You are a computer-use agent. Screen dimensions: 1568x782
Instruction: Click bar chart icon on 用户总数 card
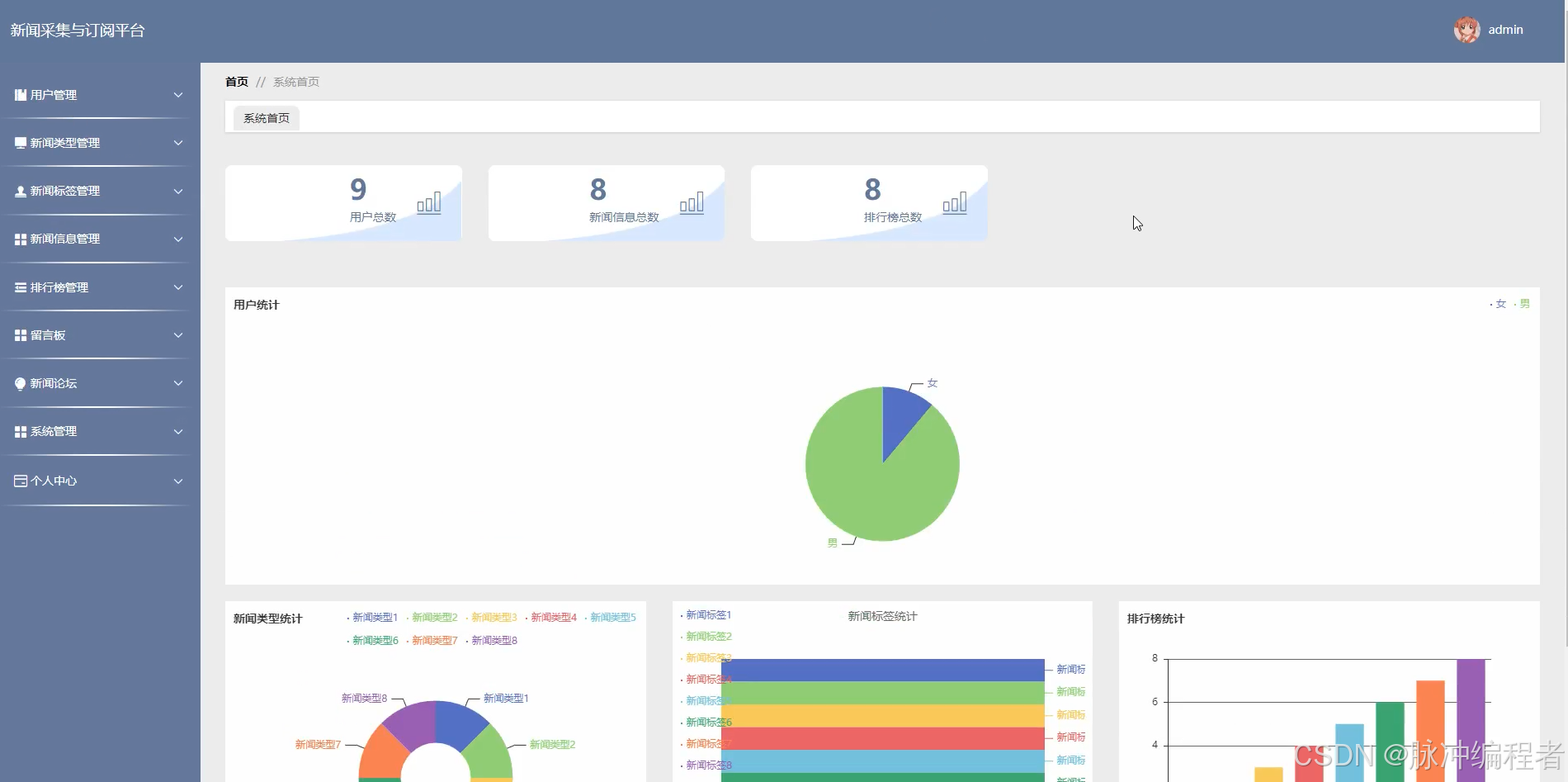click(429, 203)
